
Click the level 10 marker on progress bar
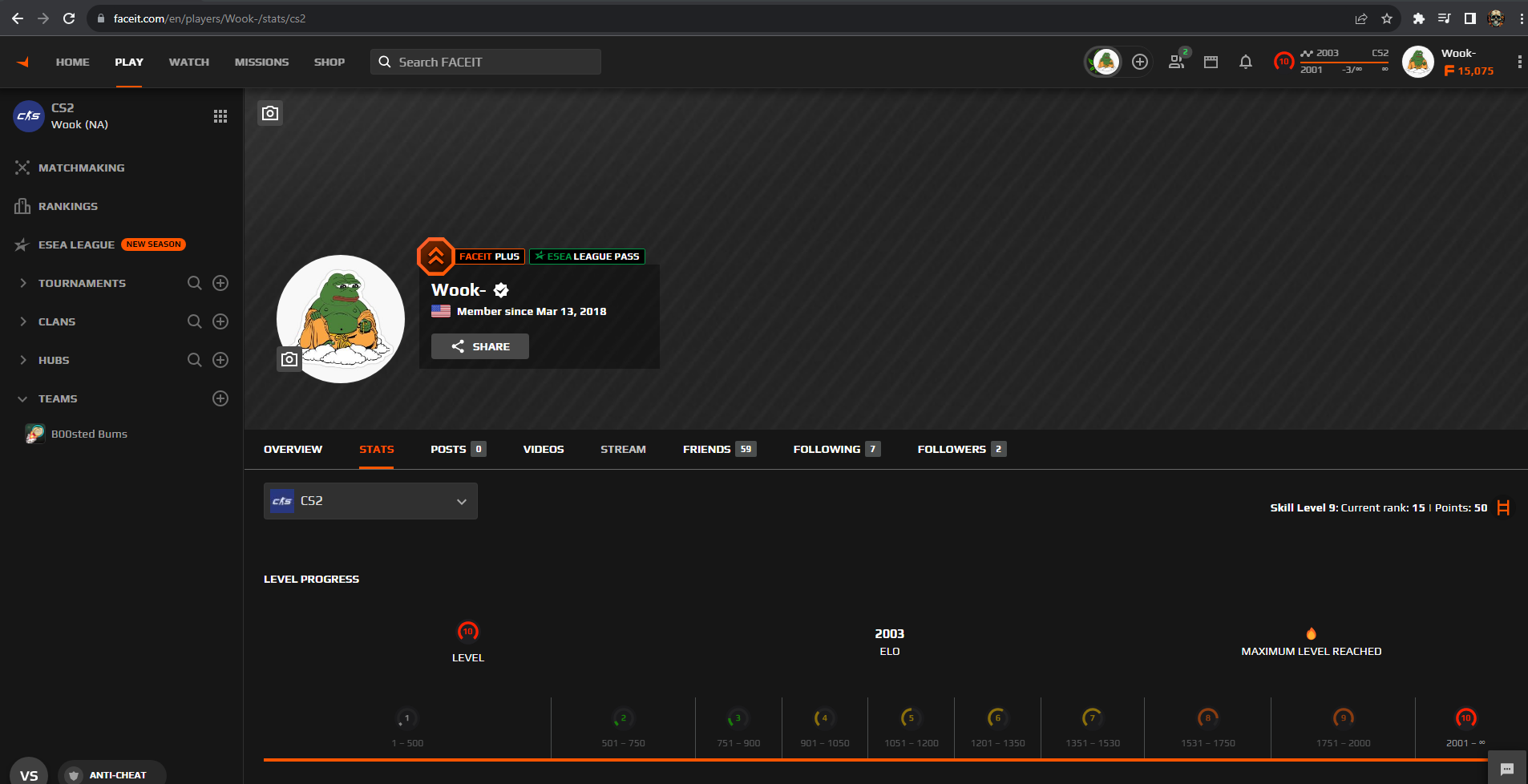(x=1465, y=718)
